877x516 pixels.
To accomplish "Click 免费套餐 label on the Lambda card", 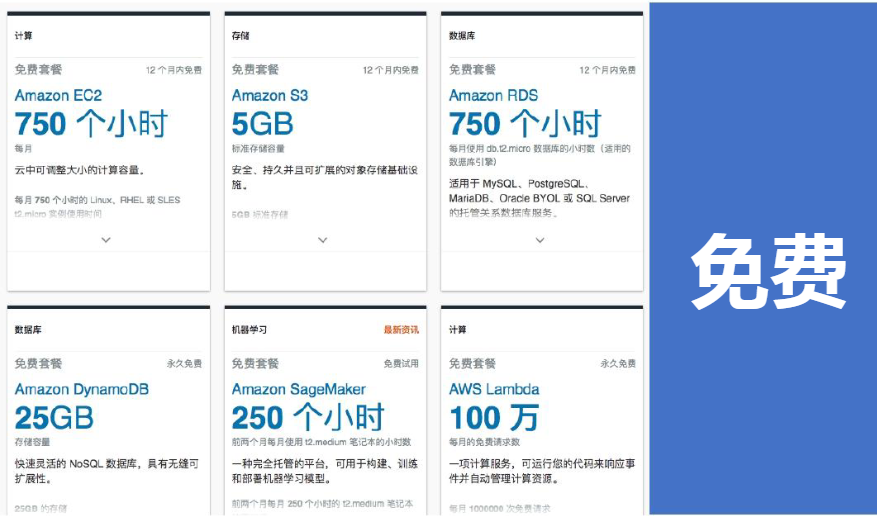I will pyautogui.click(x=472, y=364).
